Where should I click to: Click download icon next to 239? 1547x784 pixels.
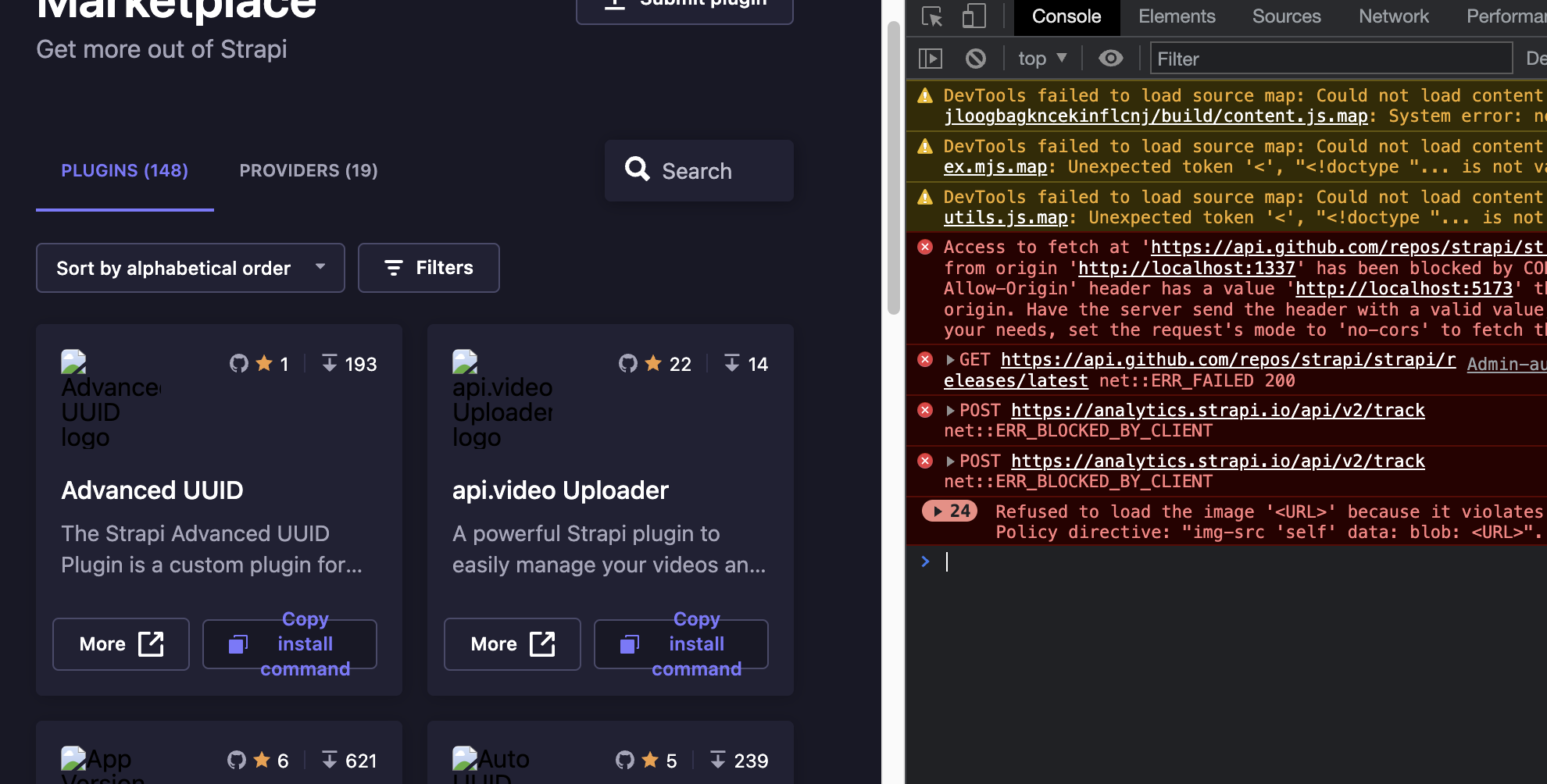(x=718, y=760)
